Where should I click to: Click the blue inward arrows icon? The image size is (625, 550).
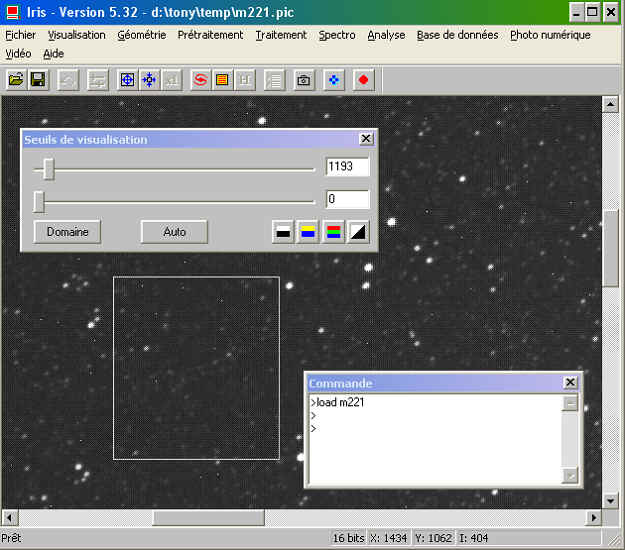[149, 80]
